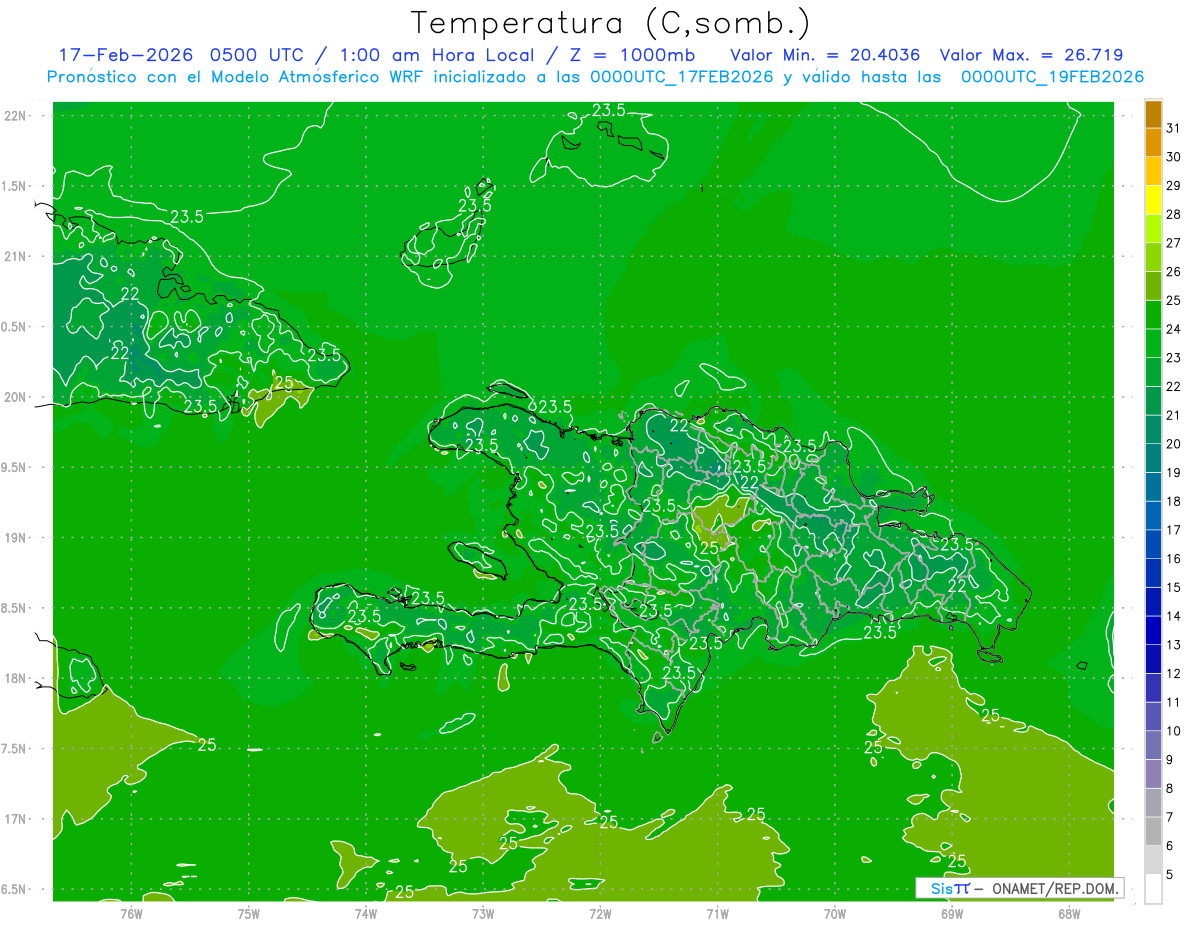Click the '21N' latitude axis label

coord(16,257)
